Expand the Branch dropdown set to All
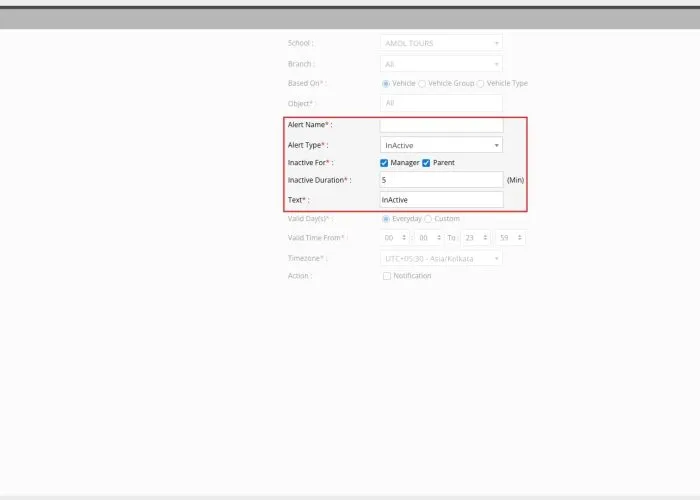 point(441,64)
